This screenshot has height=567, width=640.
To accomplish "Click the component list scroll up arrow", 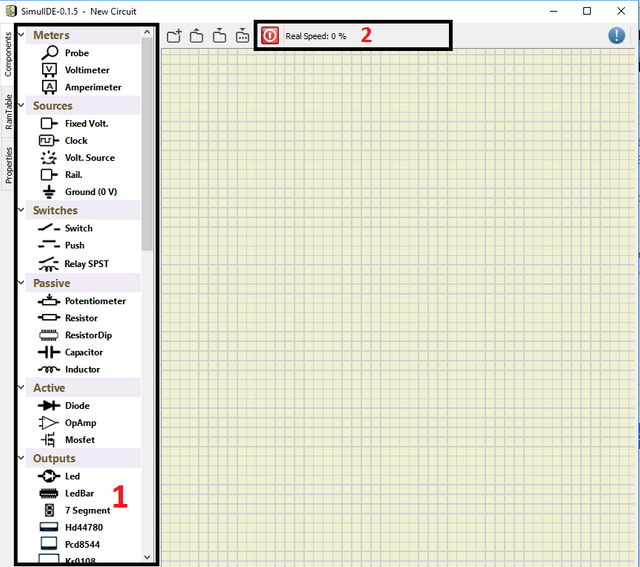I will 147,32.
